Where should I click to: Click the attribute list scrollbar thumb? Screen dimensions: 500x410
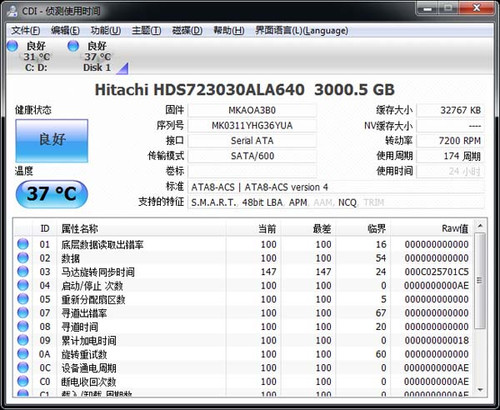480,281
